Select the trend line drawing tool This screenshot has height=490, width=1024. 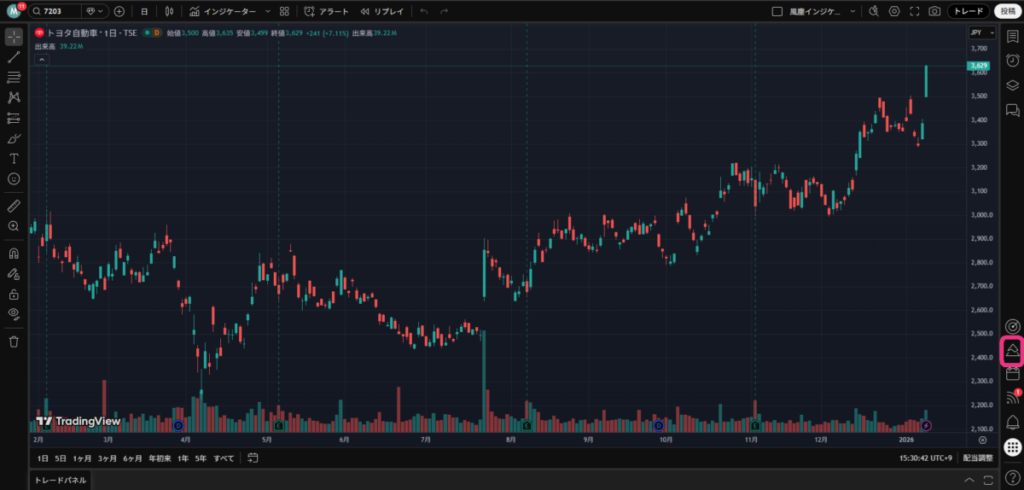pos(14,57)
